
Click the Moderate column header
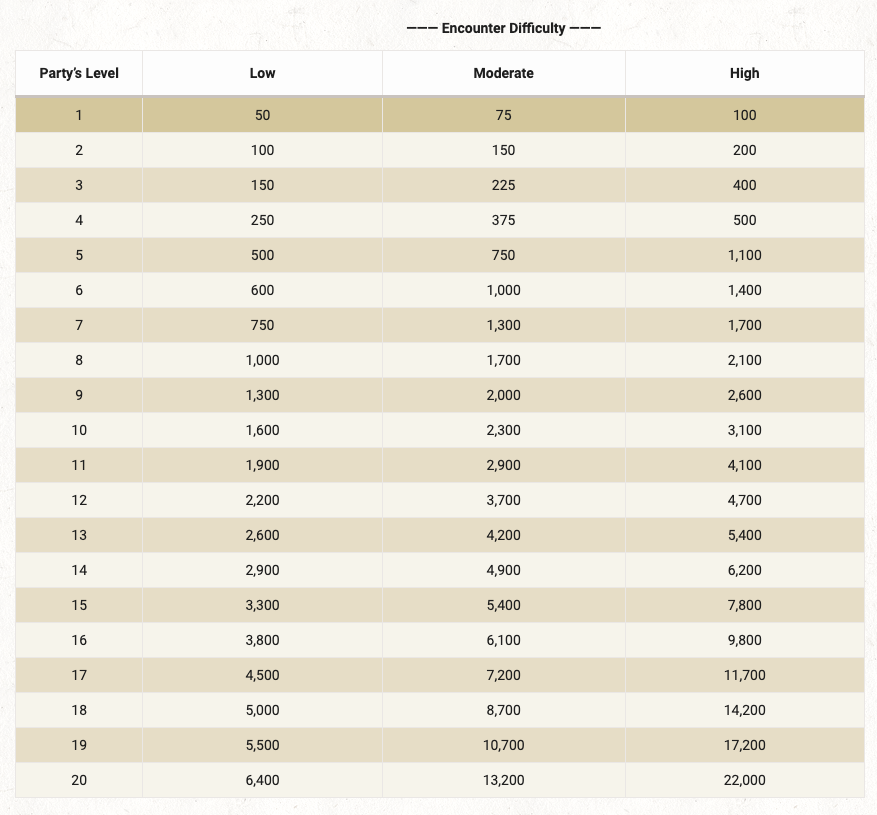503,73
